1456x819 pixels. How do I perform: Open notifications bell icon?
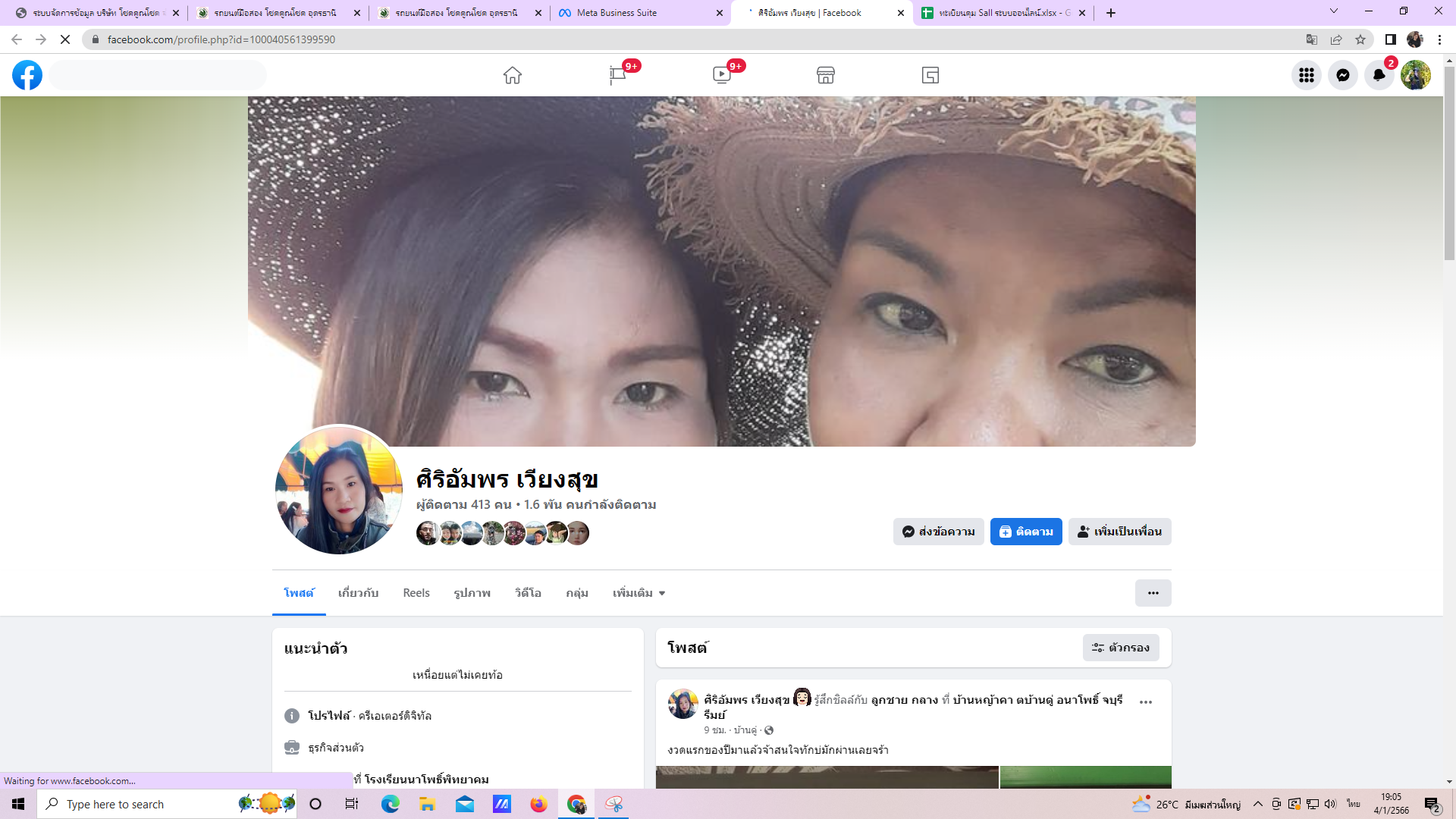coord(1379,75)
